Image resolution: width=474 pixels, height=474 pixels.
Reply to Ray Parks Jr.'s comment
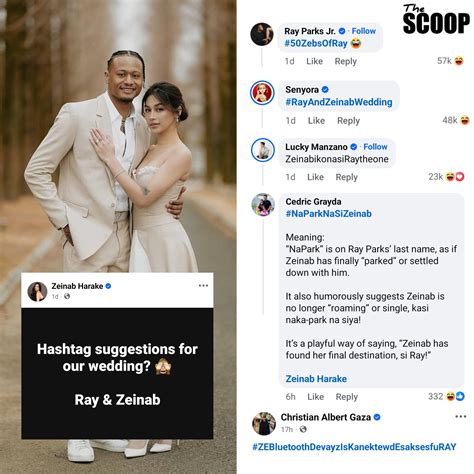[x=346, y=61]
